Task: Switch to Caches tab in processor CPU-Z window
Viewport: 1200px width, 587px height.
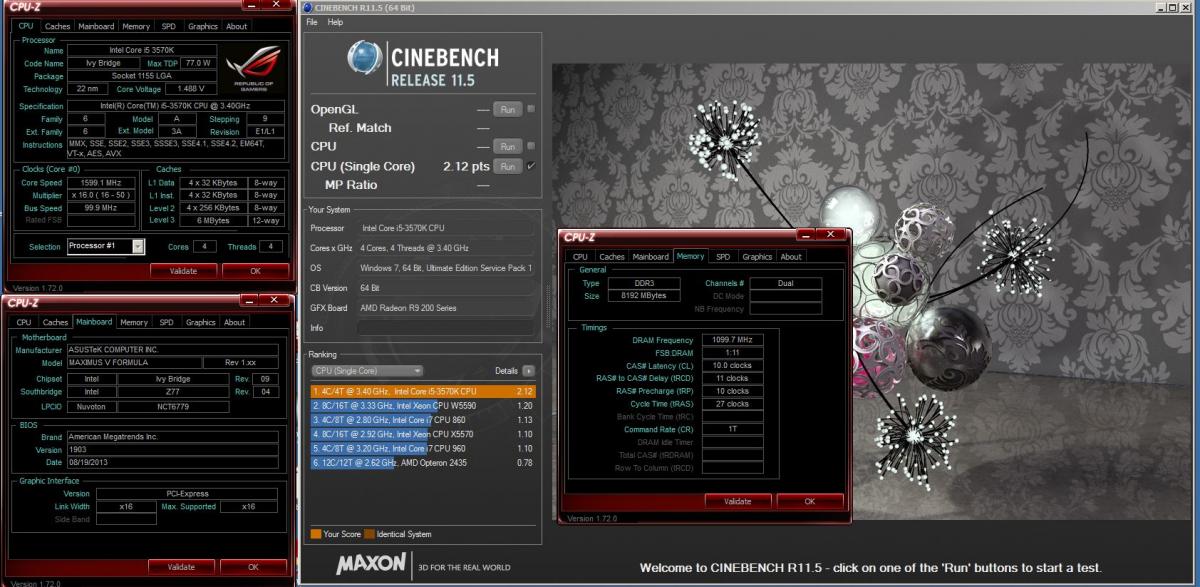Action: pos(58,26)
